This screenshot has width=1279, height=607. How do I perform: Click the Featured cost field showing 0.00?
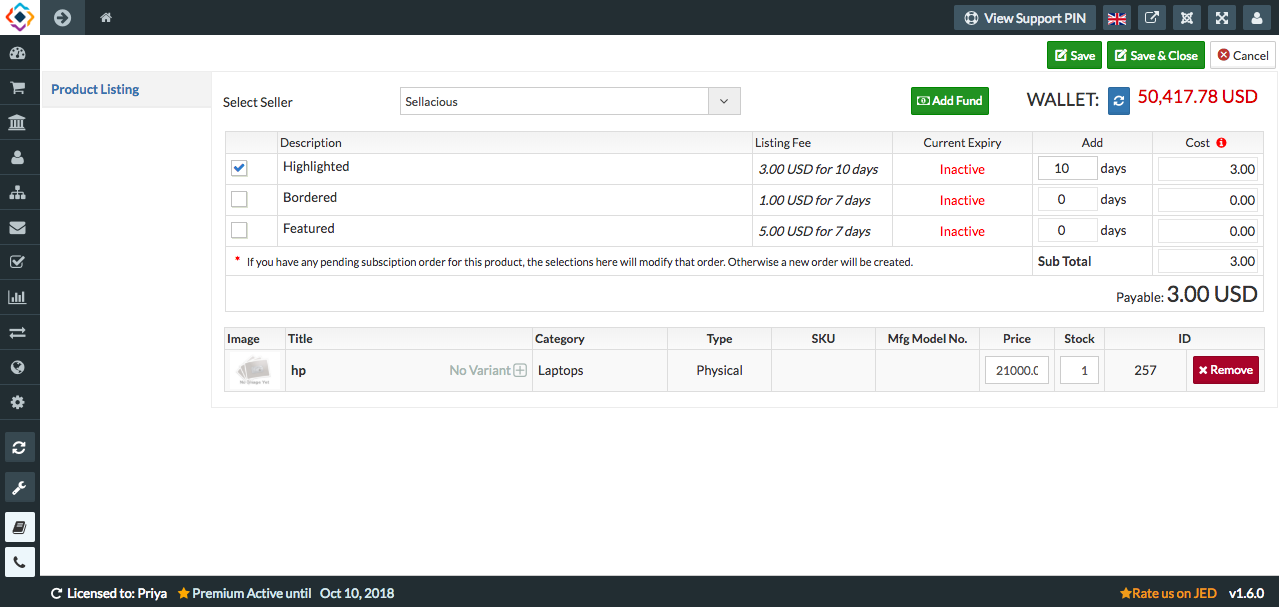pos(1208,231)
